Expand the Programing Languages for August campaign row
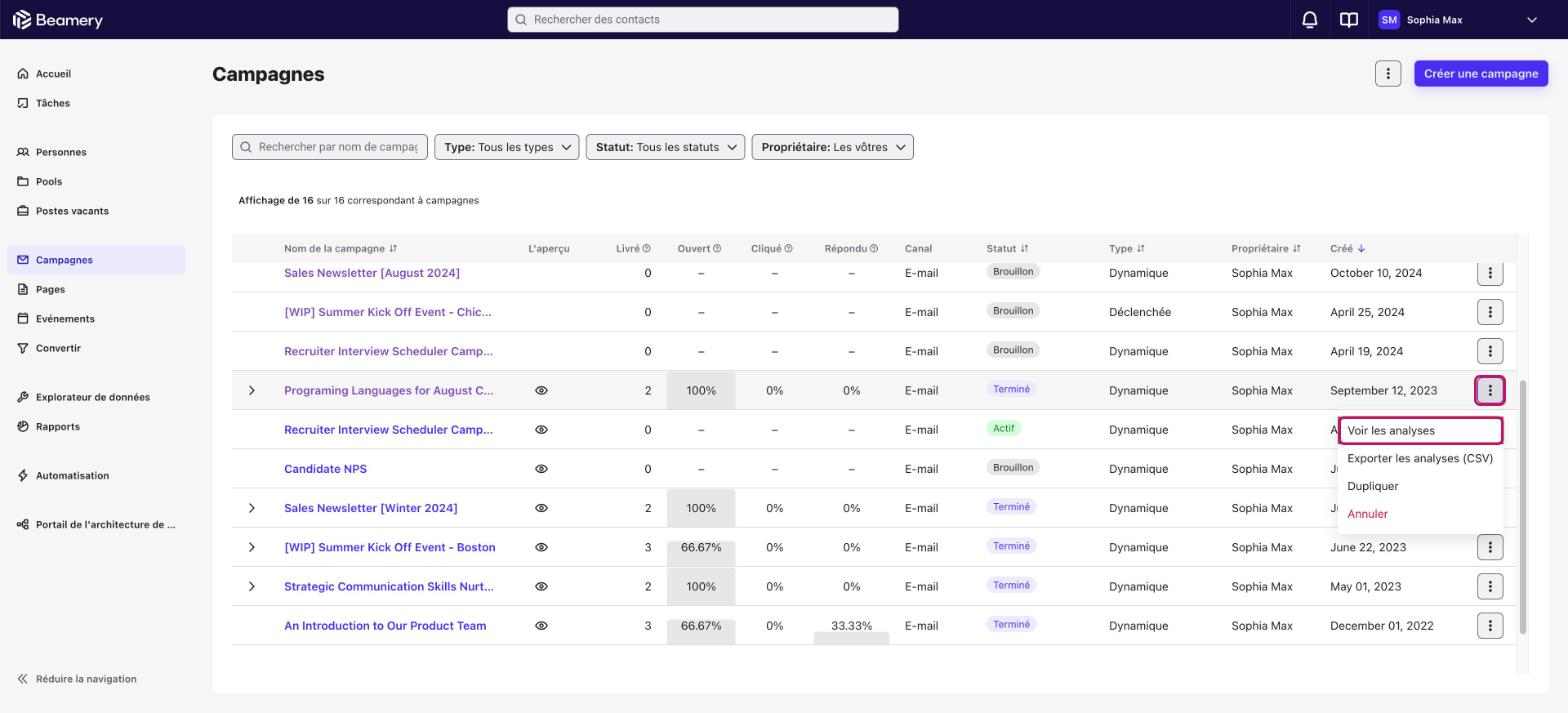Image resolution: width=1568 pixels, height=713 pixels. point(251,391)
